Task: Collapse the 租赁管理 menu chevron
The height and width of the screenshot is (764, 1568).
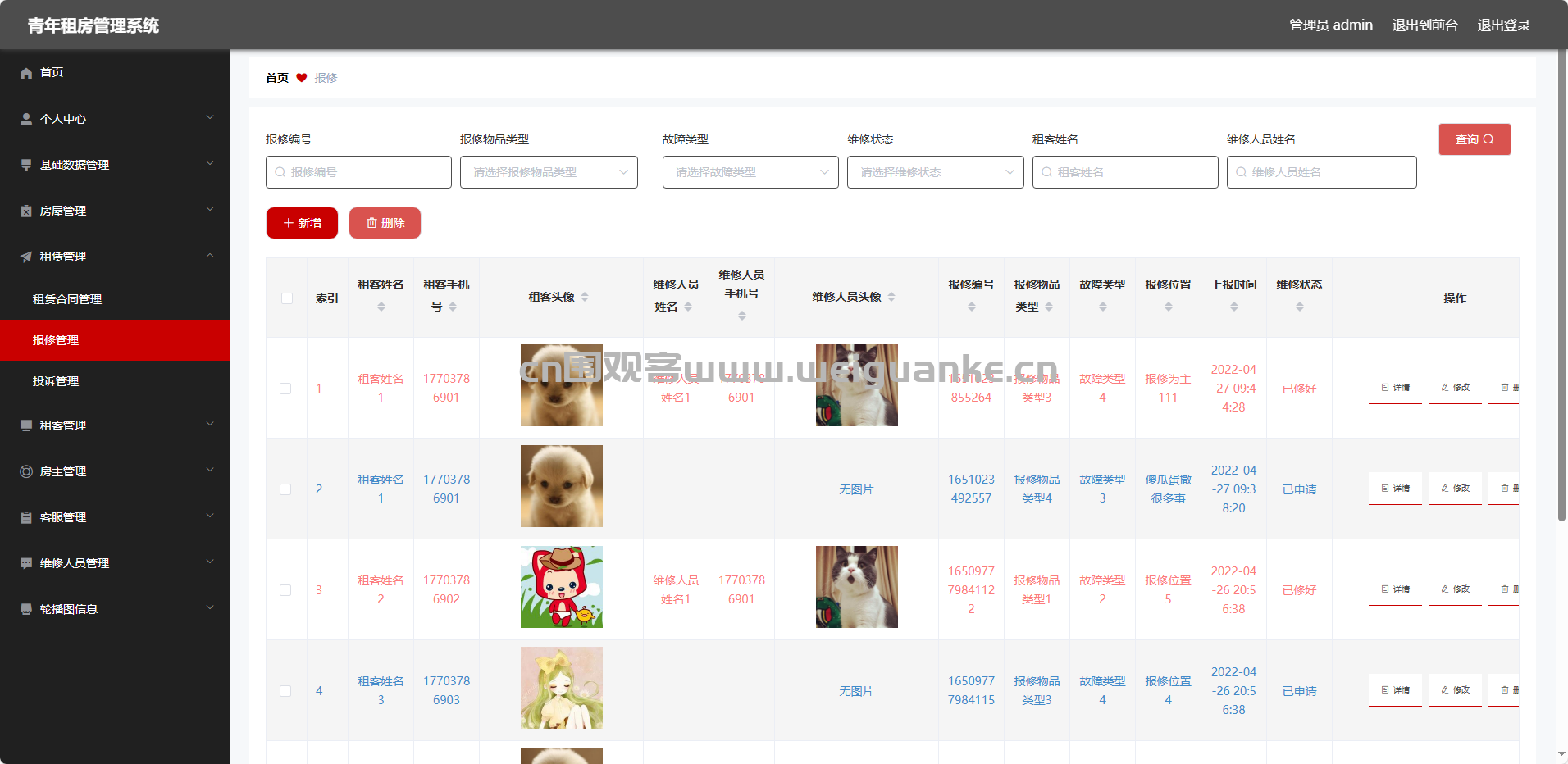Action: pyautogui.click(x=210, y=256)
